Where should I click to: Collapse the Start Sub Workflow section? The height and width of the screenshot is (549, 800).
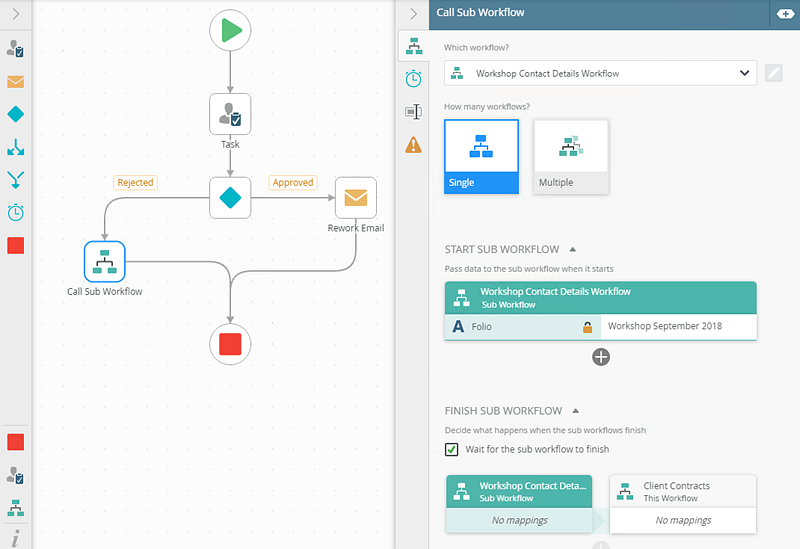tap(572, 249)
